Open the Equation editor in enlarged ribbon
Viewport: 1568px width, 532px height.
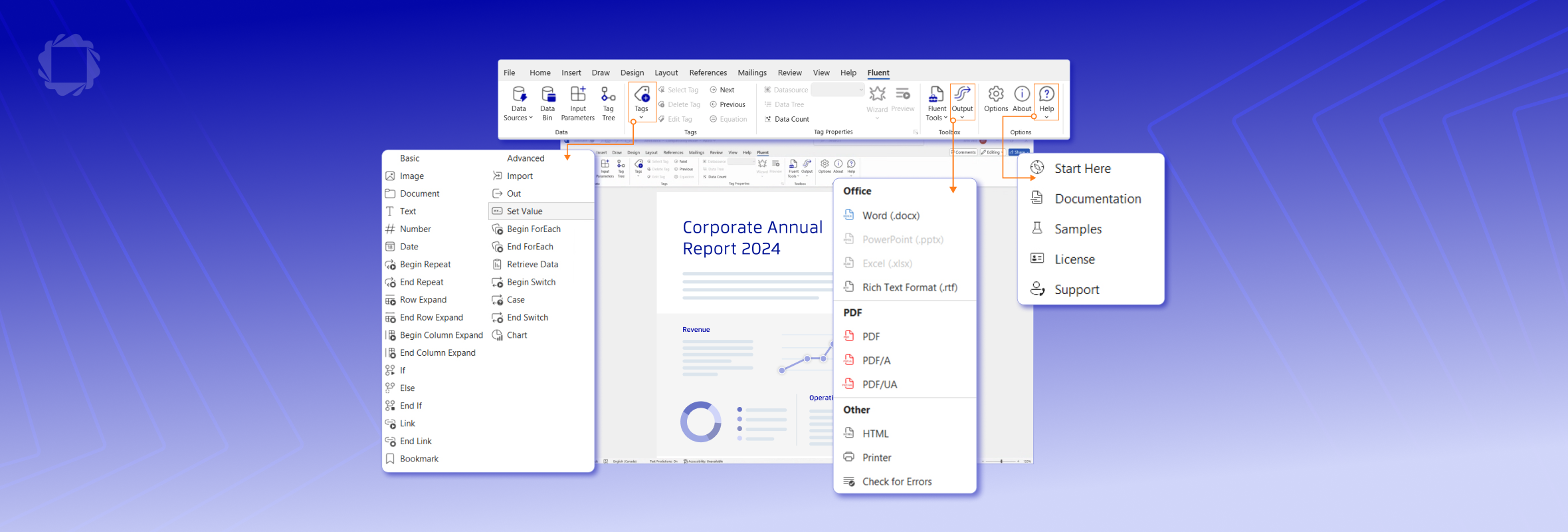pos(728,119)
